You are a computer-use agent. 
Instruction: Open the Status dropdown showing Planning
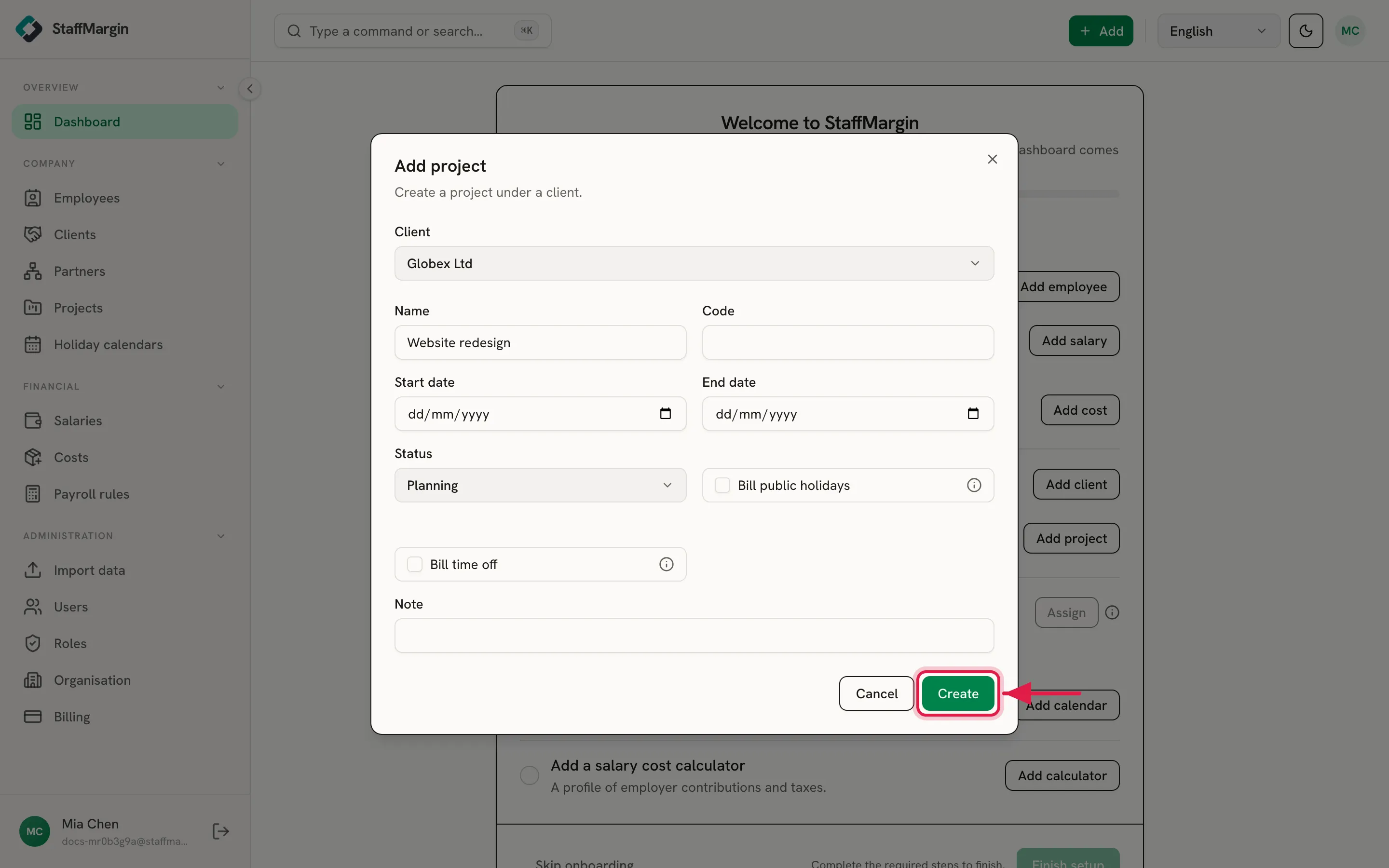coord(540,485)
